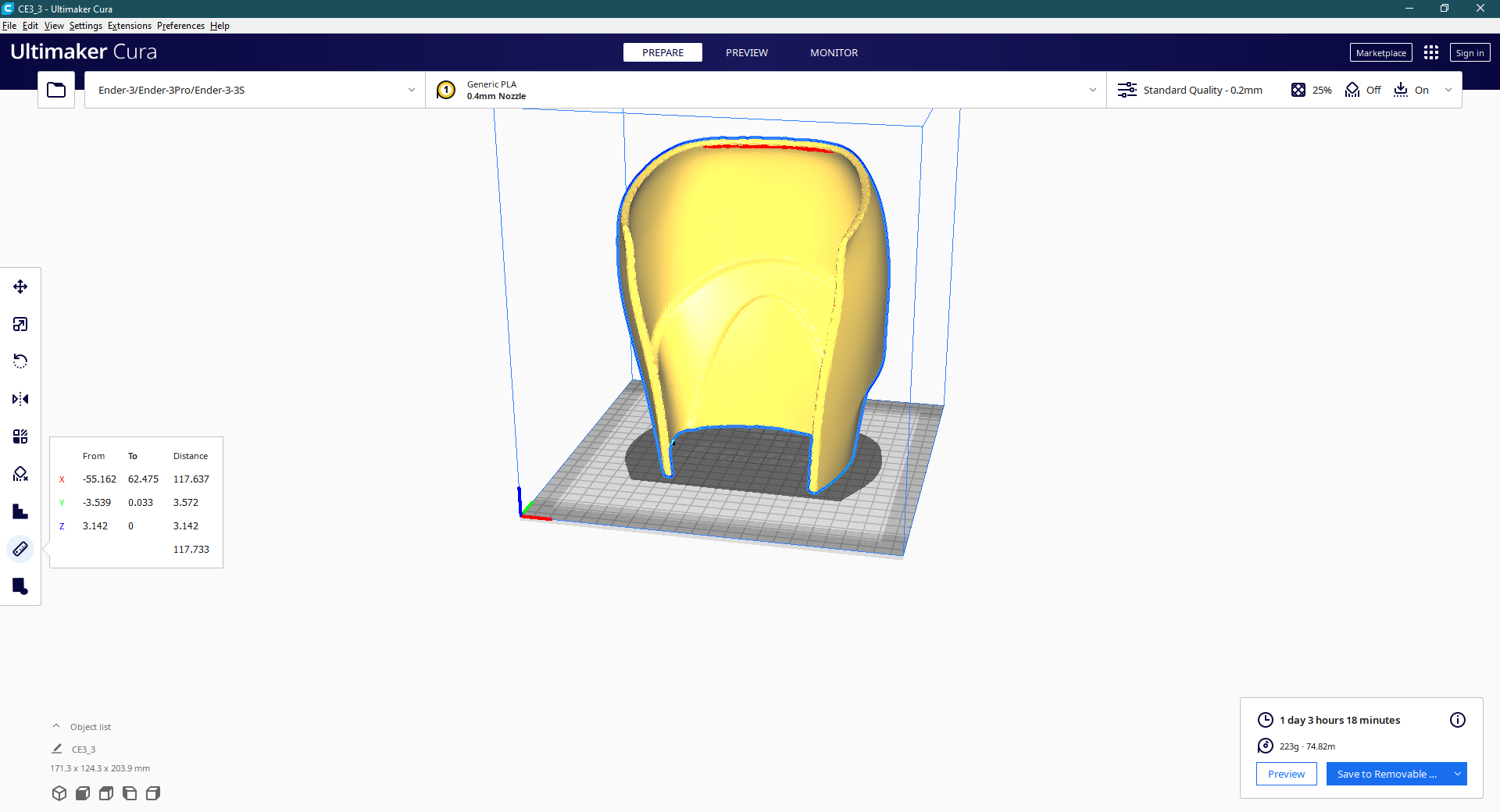Click the X distance value 117.637
The image size is (1500, 812).
(x=191, y=479)
